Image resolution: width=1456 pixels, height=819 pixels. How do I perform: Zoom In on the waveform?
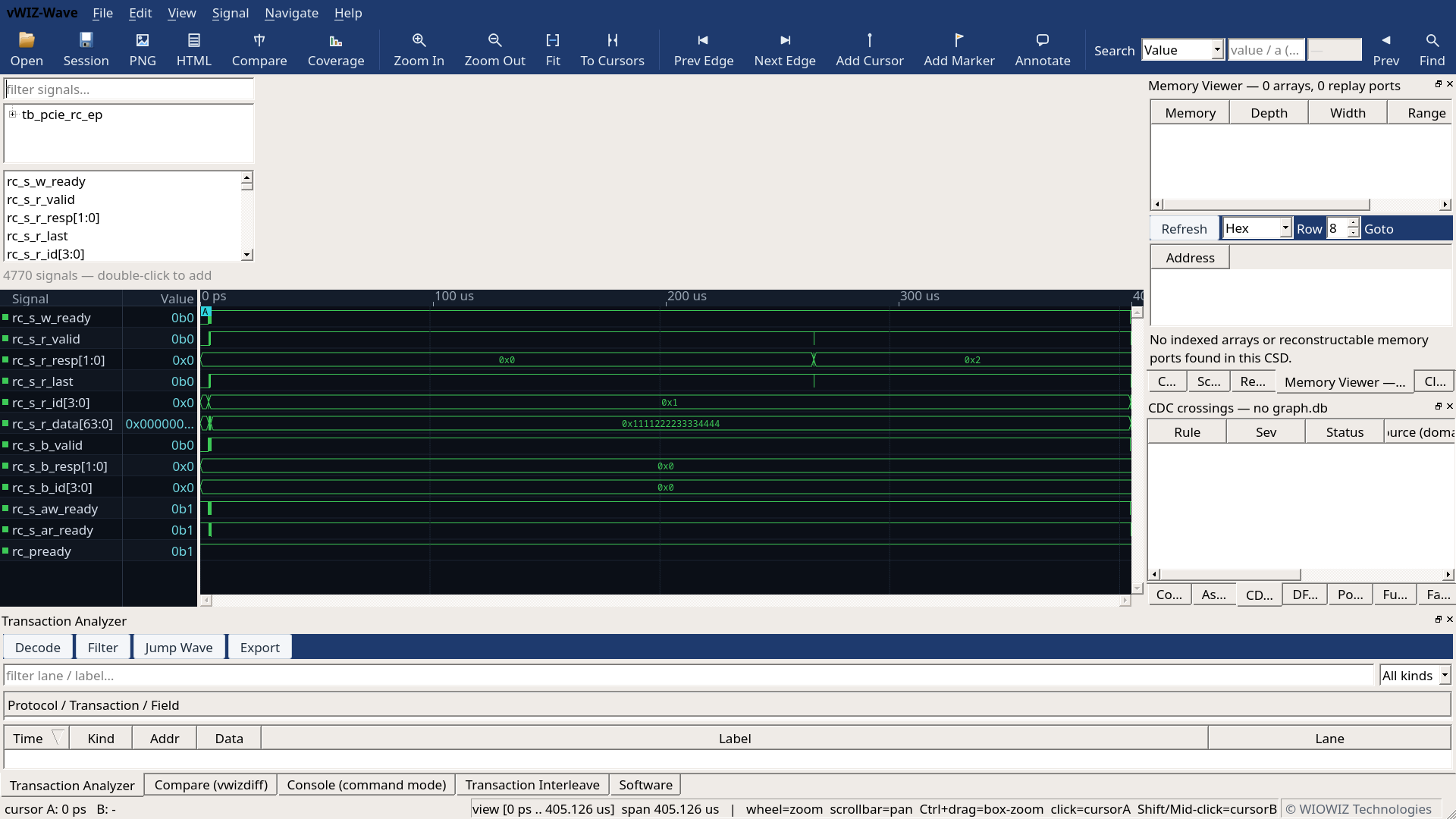tap(419, 49)
